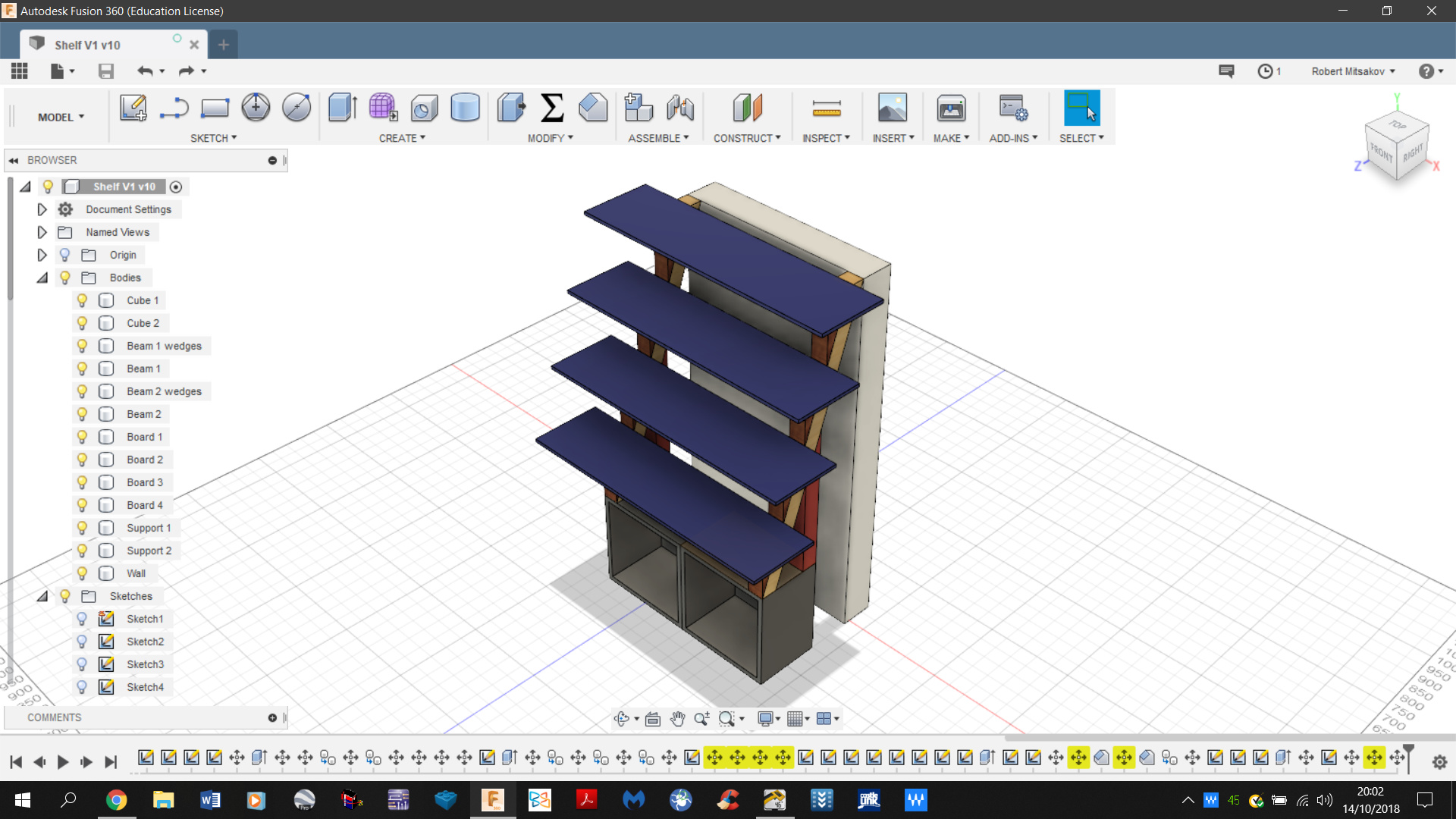The image size is (1456, 819).
Task: Open the Help dropdown
Action: point(1430,71)
